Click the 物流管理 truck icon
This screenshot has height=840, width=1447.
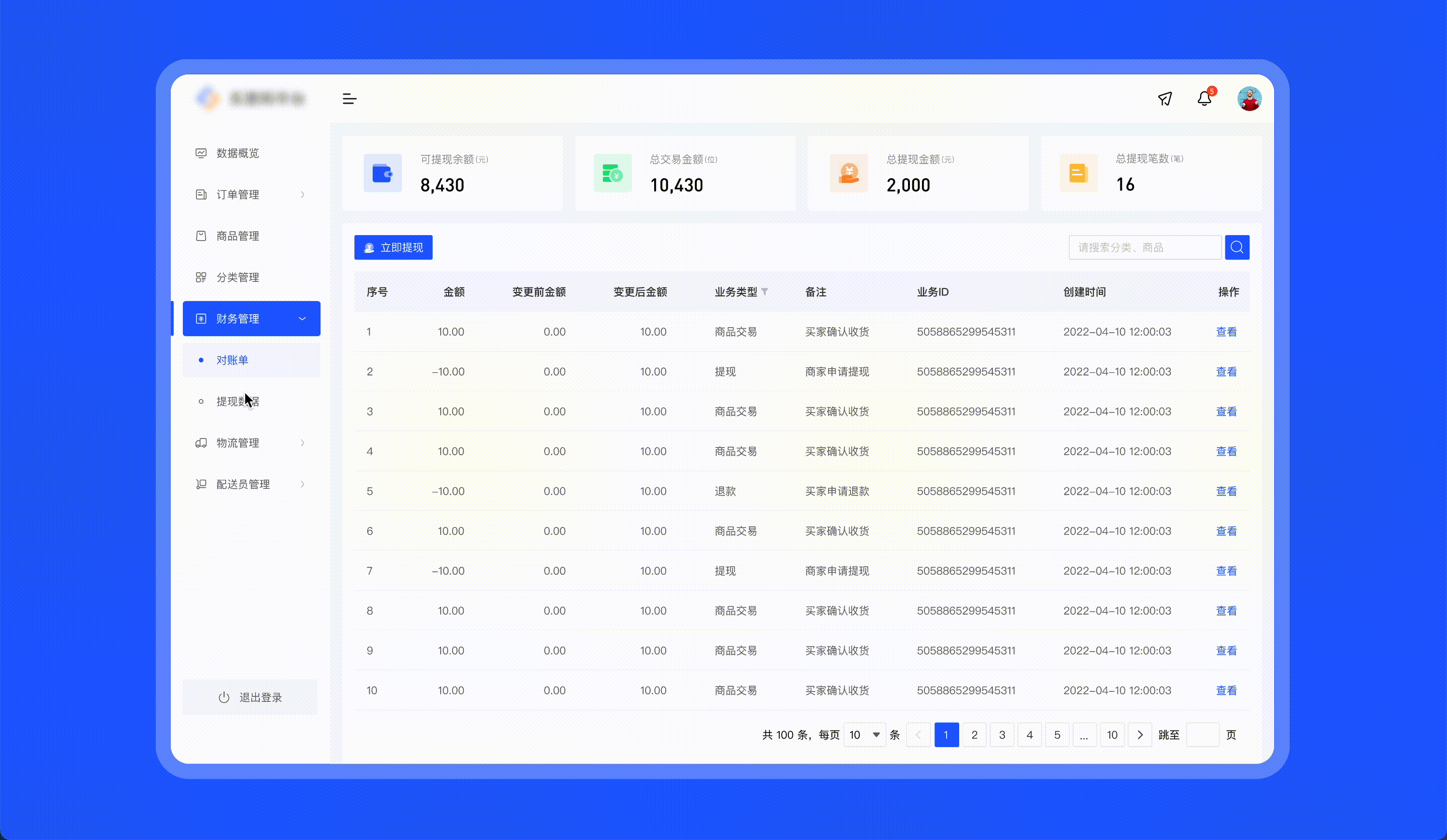(x=201, y=443)
